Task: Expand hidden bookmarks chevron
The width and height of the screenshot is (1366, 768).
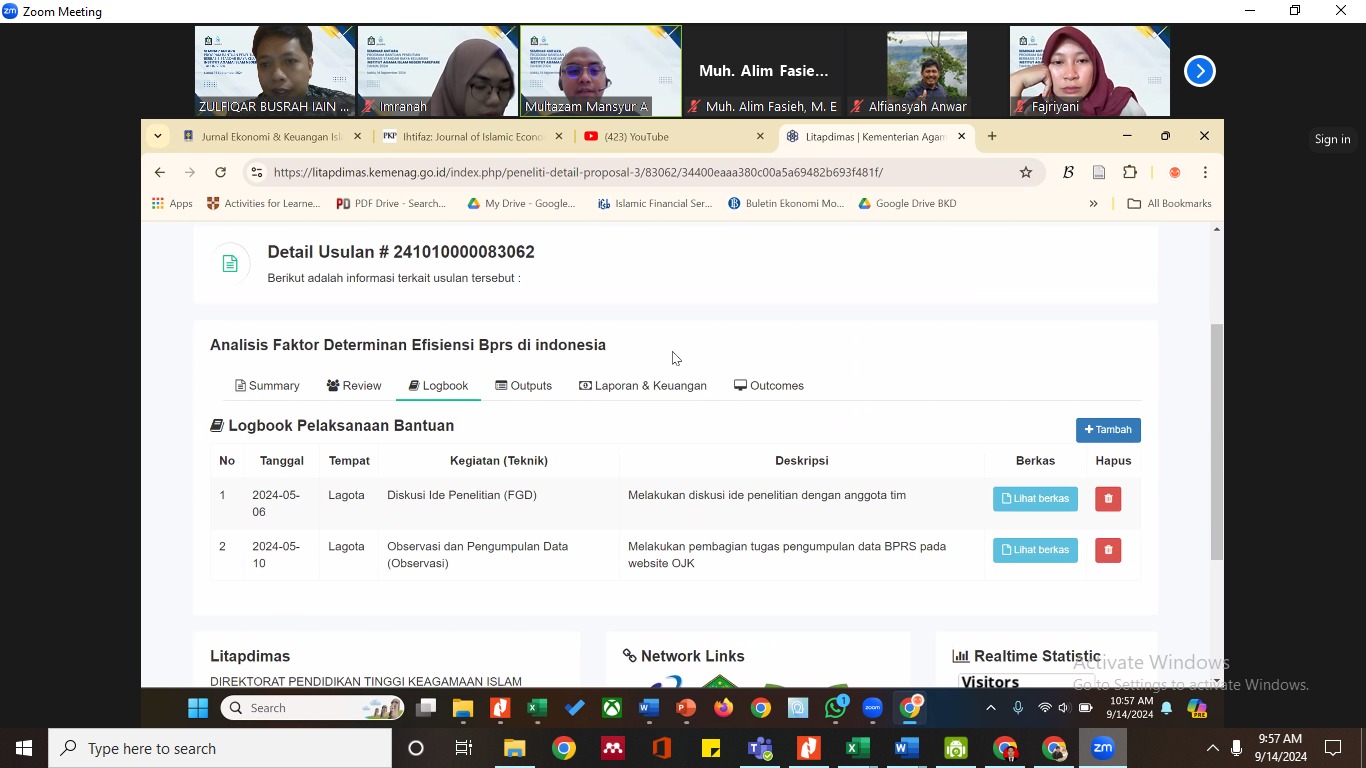Action: point(1093,204)
